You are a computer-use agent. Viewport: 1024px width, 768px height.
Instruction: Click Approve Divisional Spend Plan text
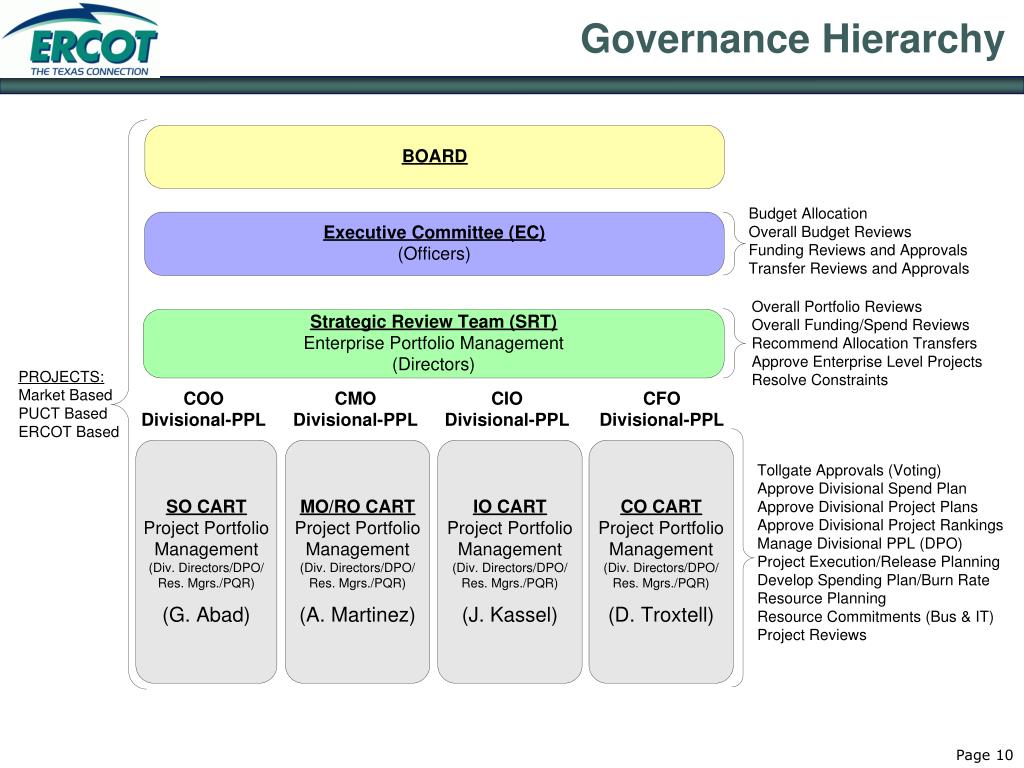[x=862, y=488]
